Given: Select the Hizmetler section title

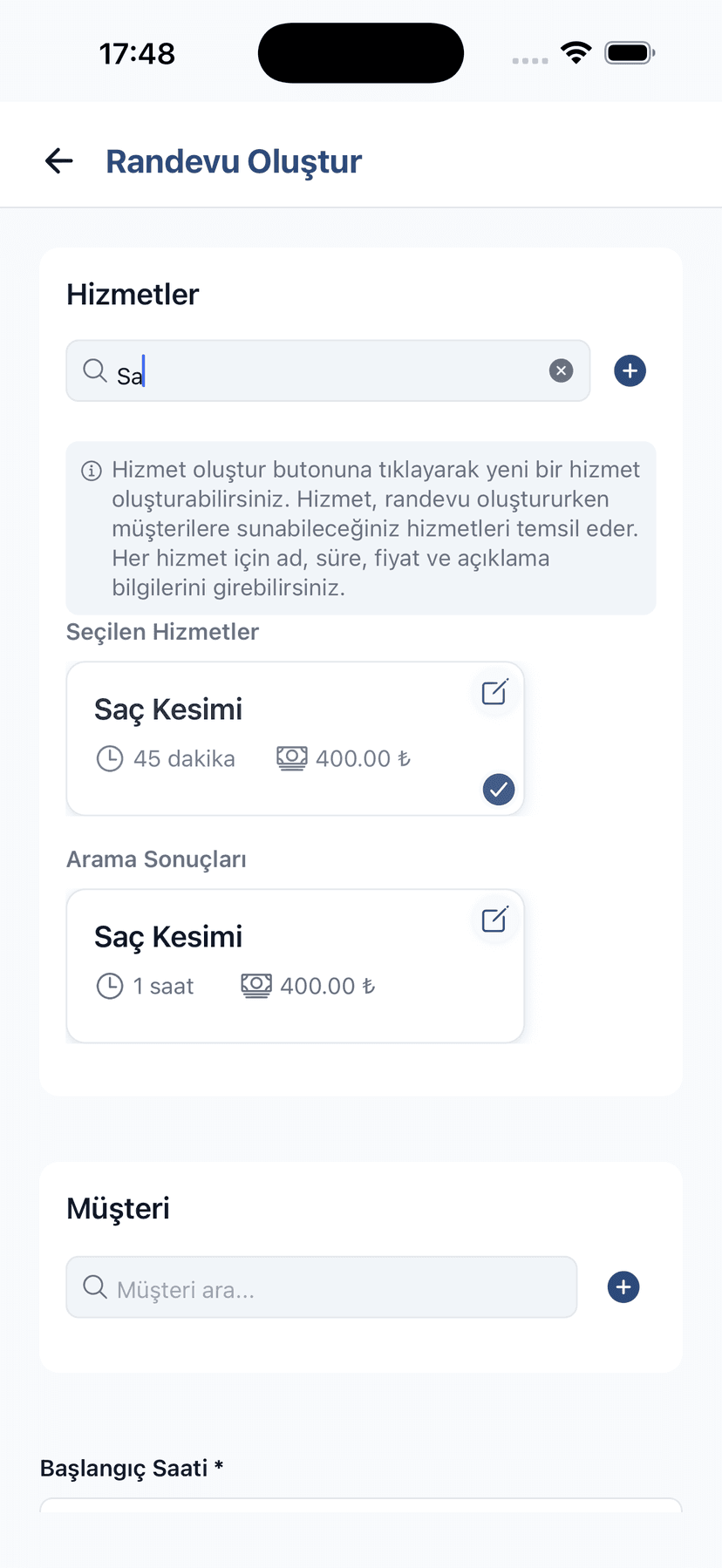Looking at the screenshot, I should pyautogui.click(x=132, y=294).
